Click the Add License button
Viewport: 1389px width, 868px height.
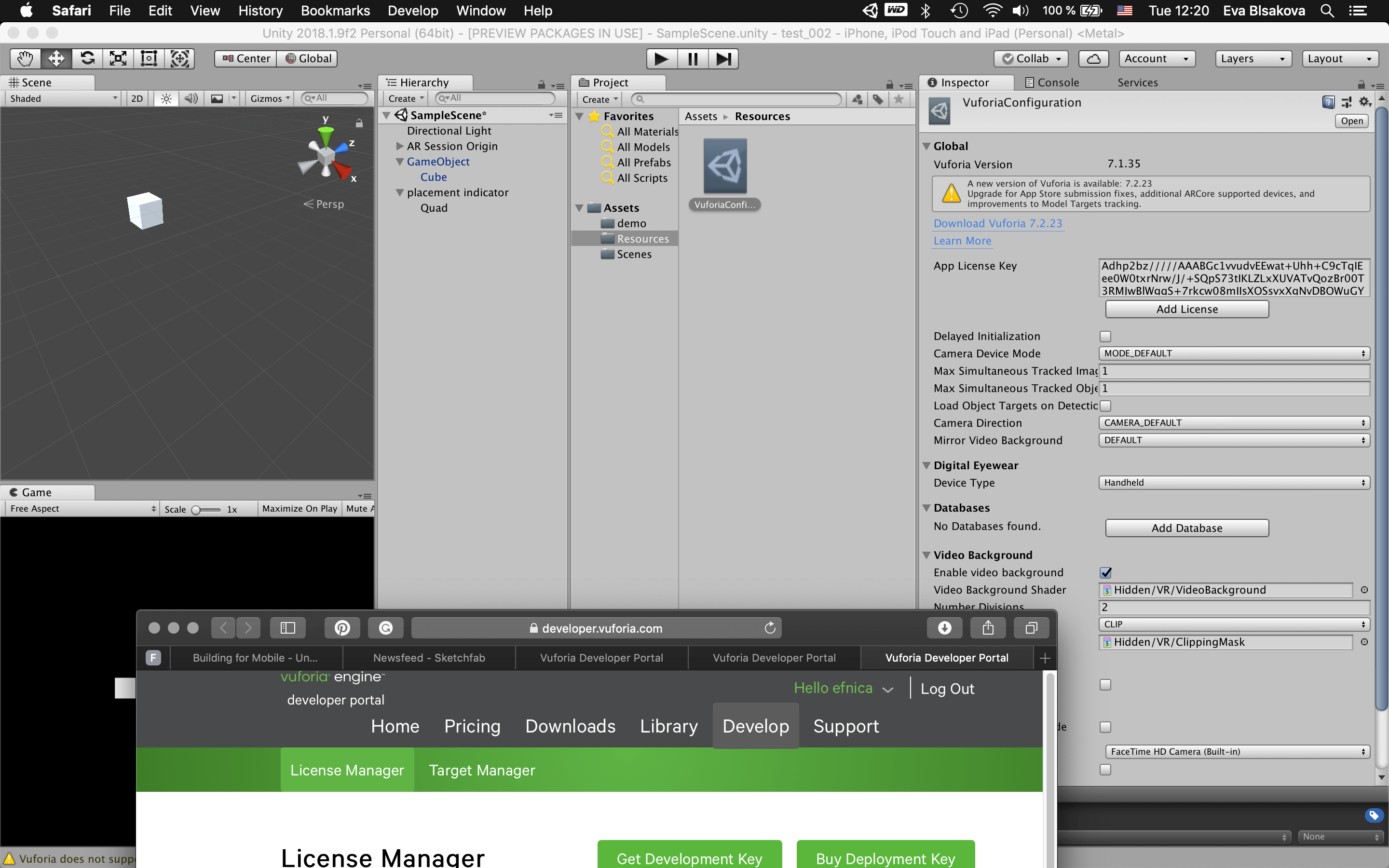1186,310
